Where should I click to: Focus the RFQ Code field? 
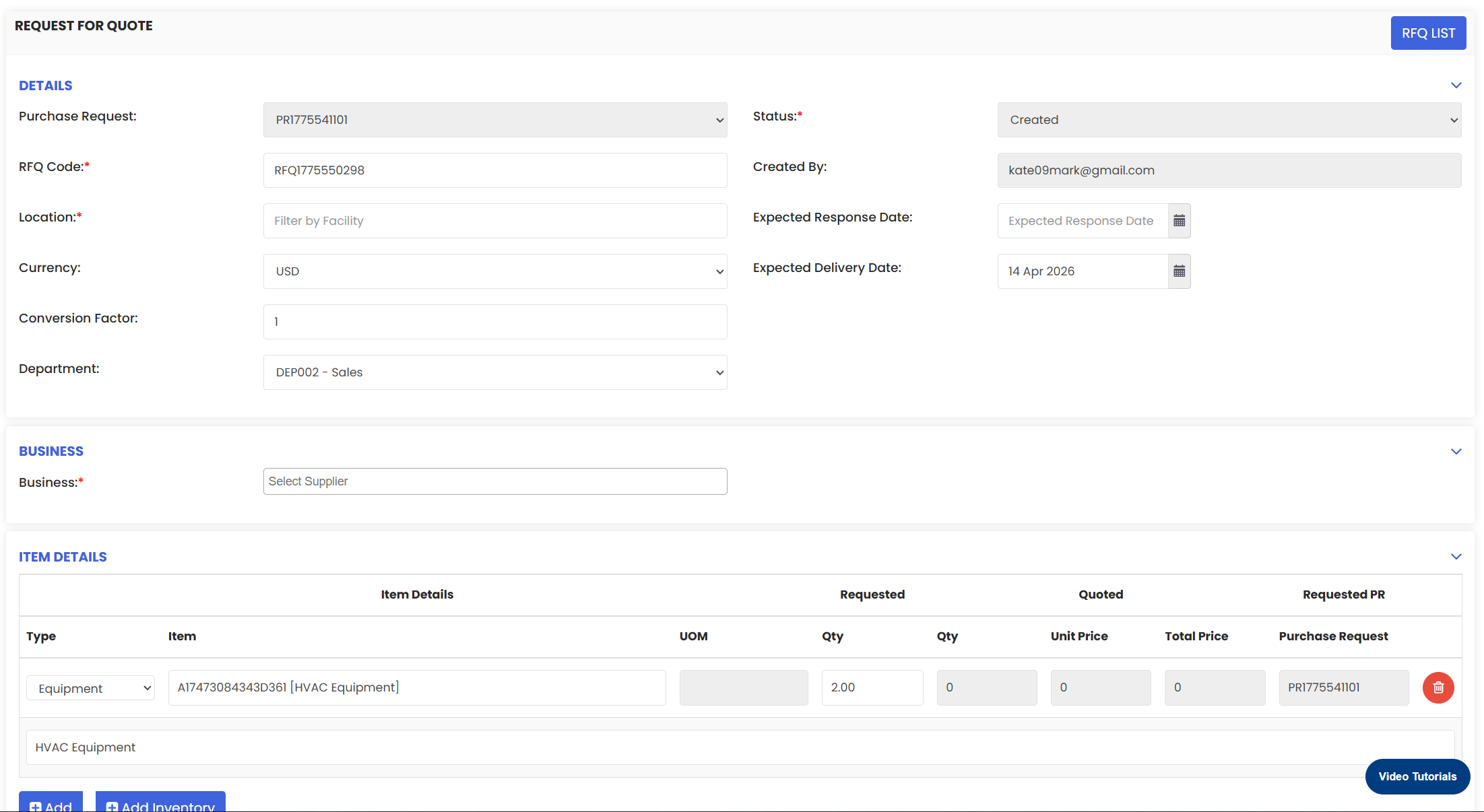(494, 170)
